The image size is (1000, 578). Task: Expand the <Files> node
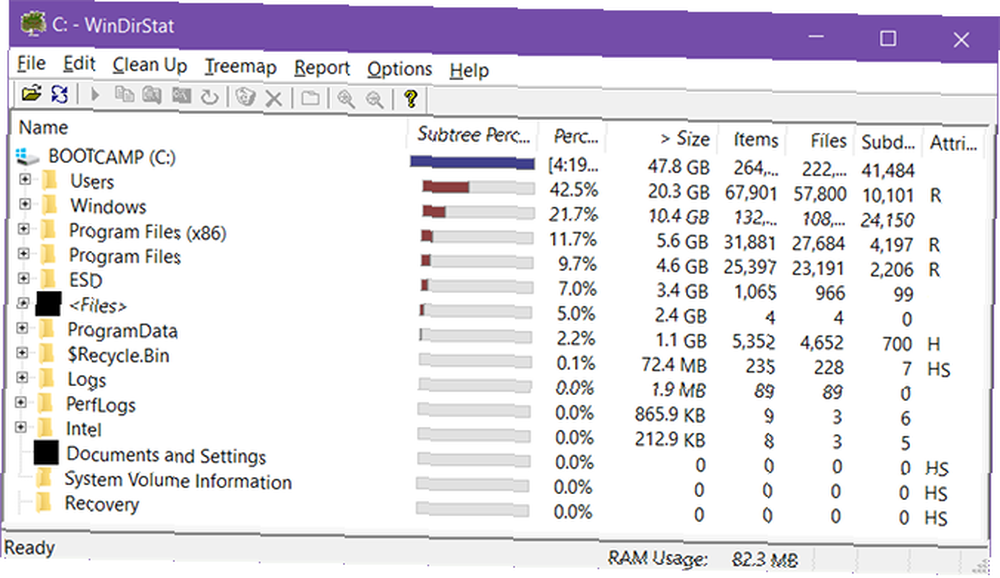23,303
